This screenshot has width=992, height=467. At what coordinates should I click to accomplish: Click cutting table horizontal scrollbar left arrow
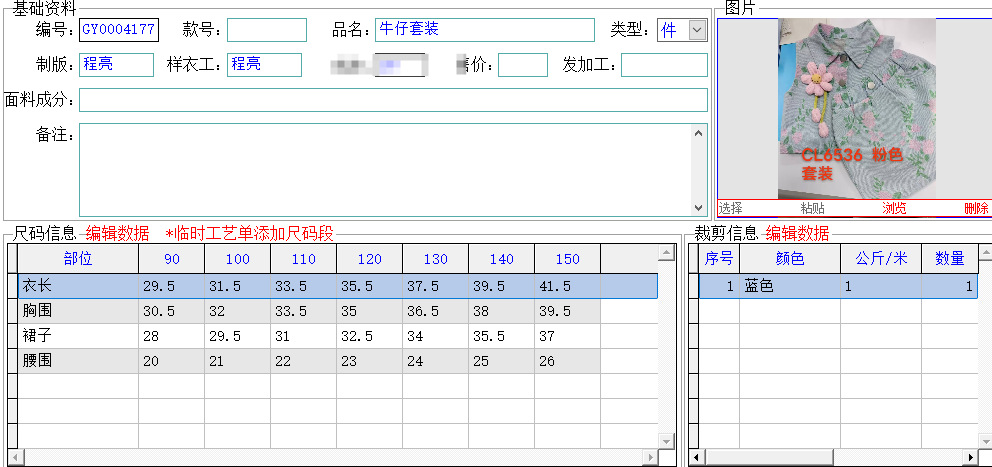point(697,456)
